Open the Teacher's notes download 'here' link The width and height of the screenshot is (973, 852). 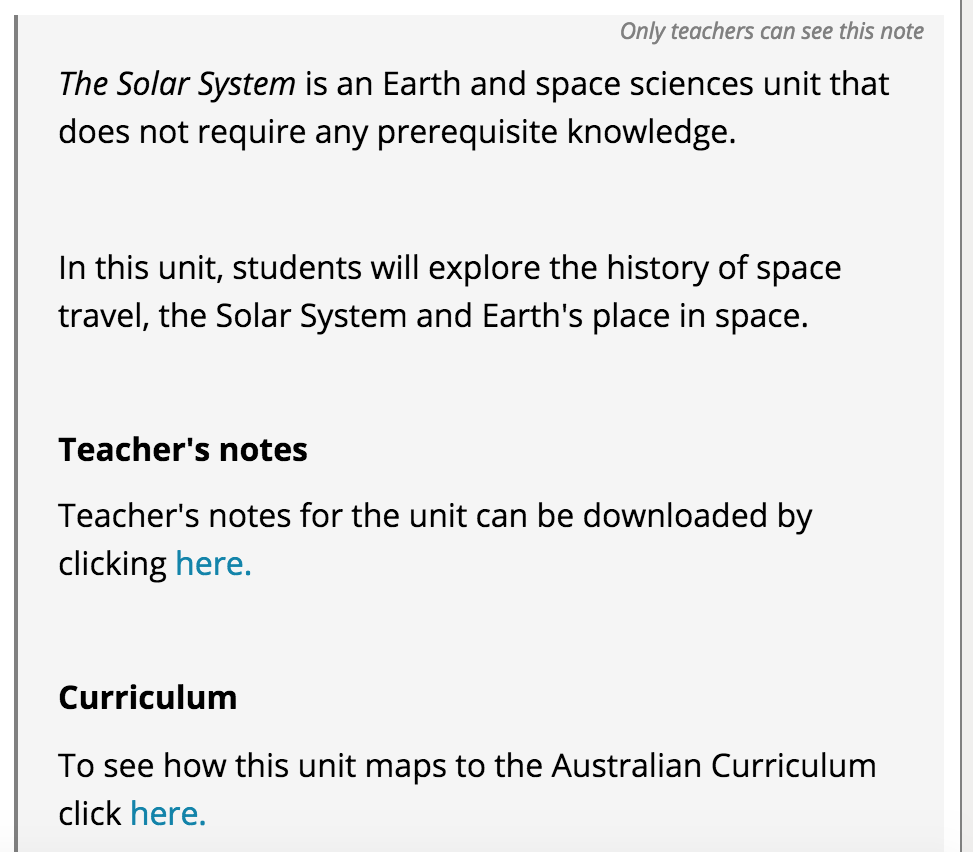213,563
